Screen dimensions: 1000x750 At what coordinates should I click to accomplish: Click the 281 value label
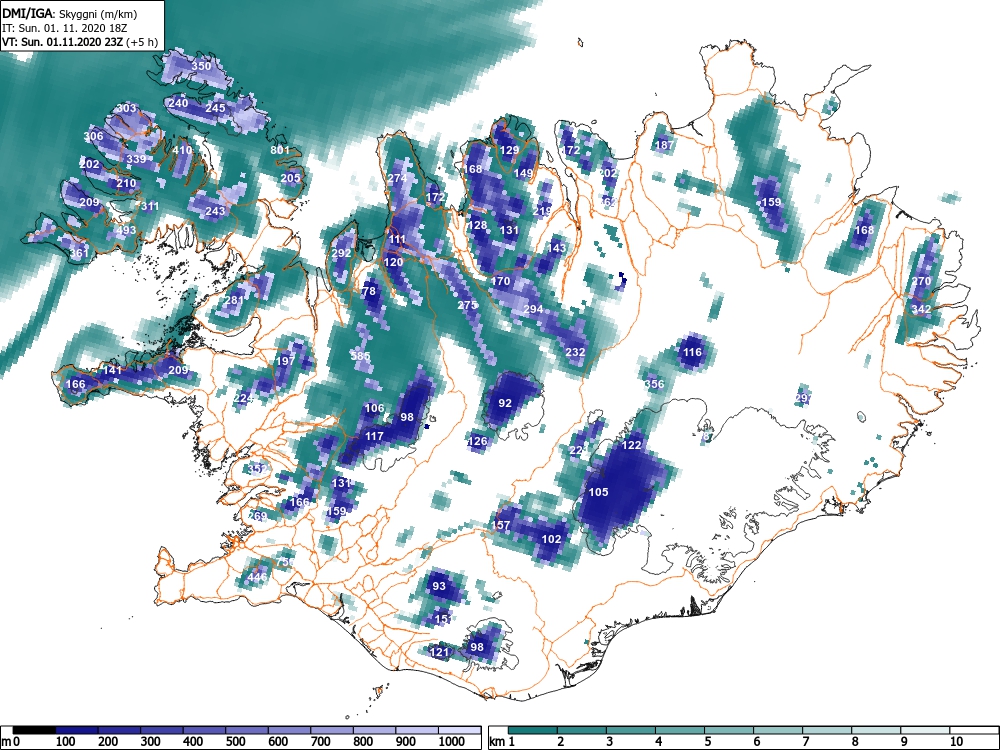[x=234, y=300]
